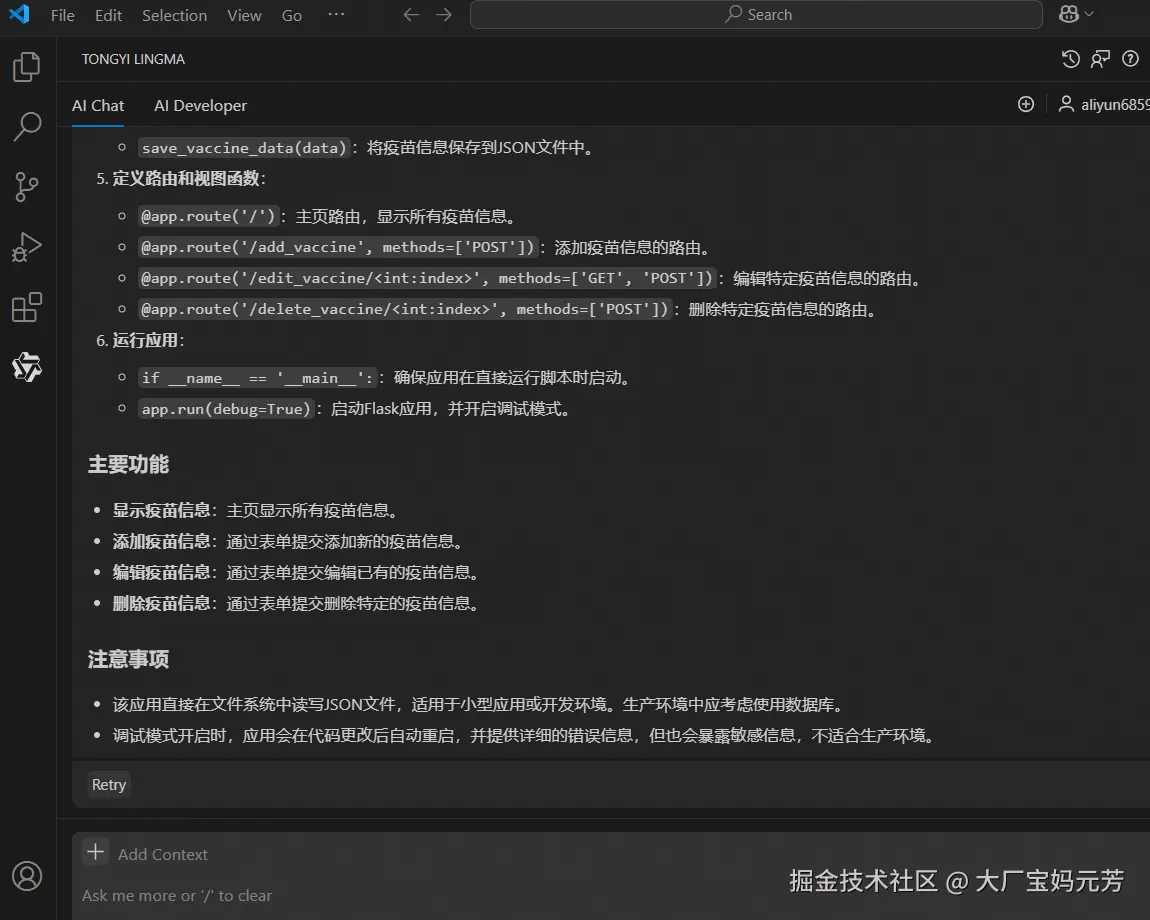This screenshot has width=1150, height=920.
Task: Start a new chat session with the plus icon
Action: click(x=1026, y=104)
